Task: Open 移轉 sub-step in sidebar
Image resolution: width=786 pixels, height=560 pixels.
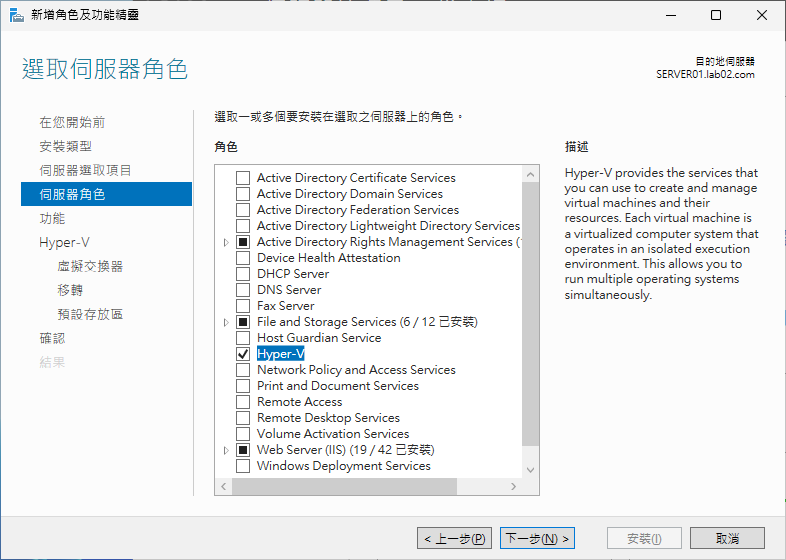Action: coord(70,290)
